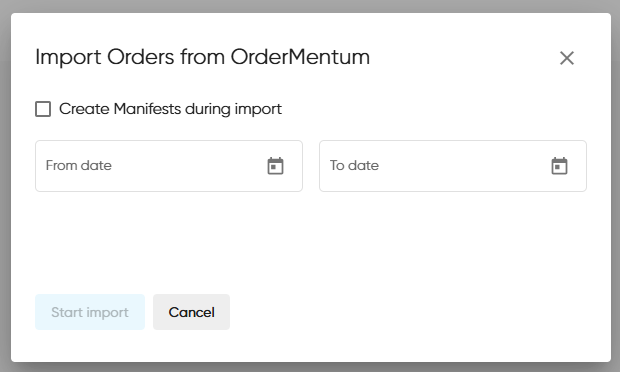Screen dimensions: 620x372
Task: Click the 'Create Manifests during import' label text
Action: tap(170, 109)
